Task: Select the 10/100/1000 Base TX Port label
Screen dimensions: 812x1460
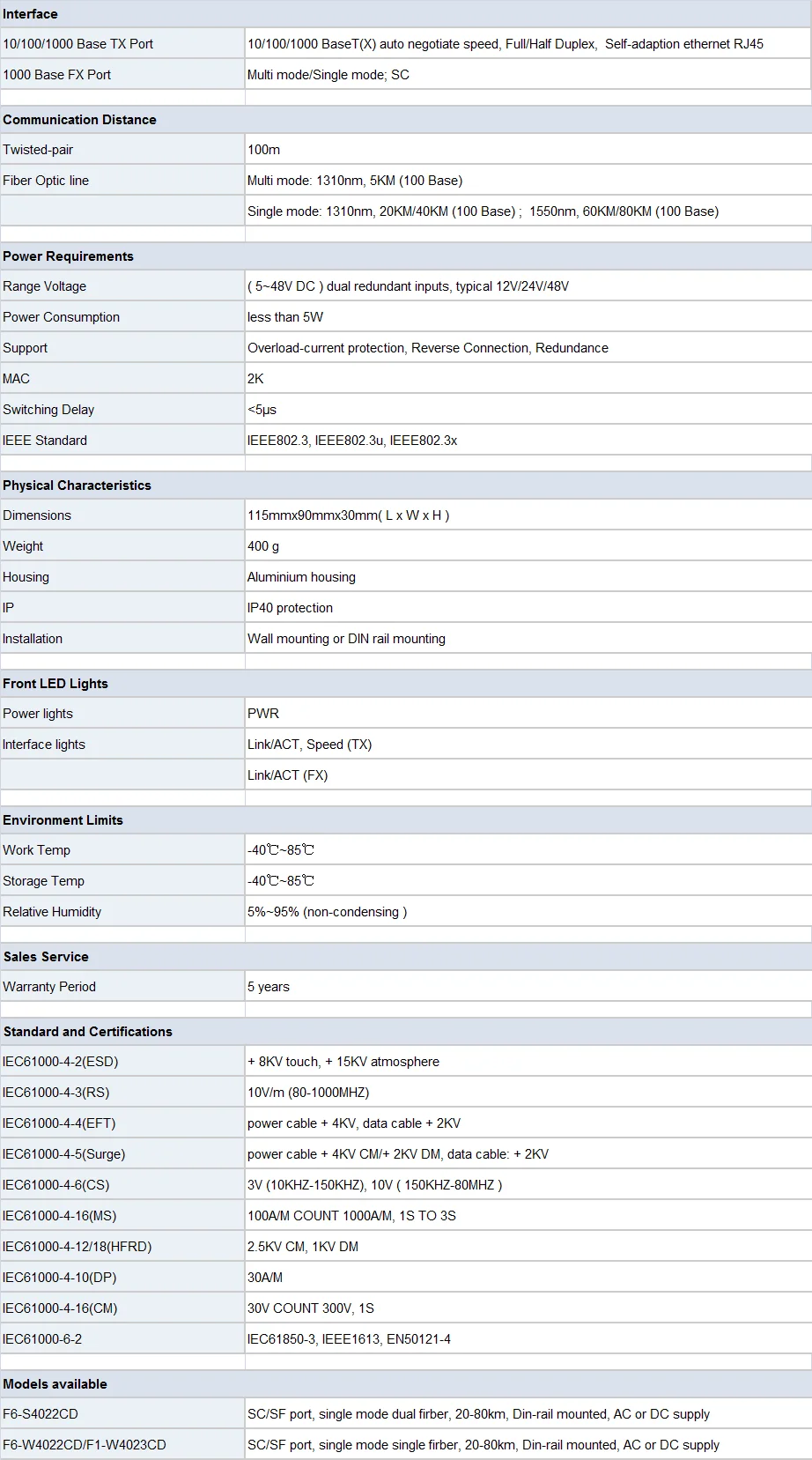Action: click(78, 44)
